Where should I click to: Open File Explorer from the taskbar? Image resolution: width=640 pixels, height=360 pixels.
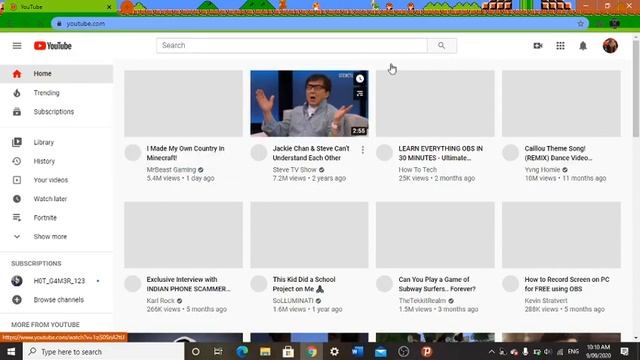click(265, 351)
